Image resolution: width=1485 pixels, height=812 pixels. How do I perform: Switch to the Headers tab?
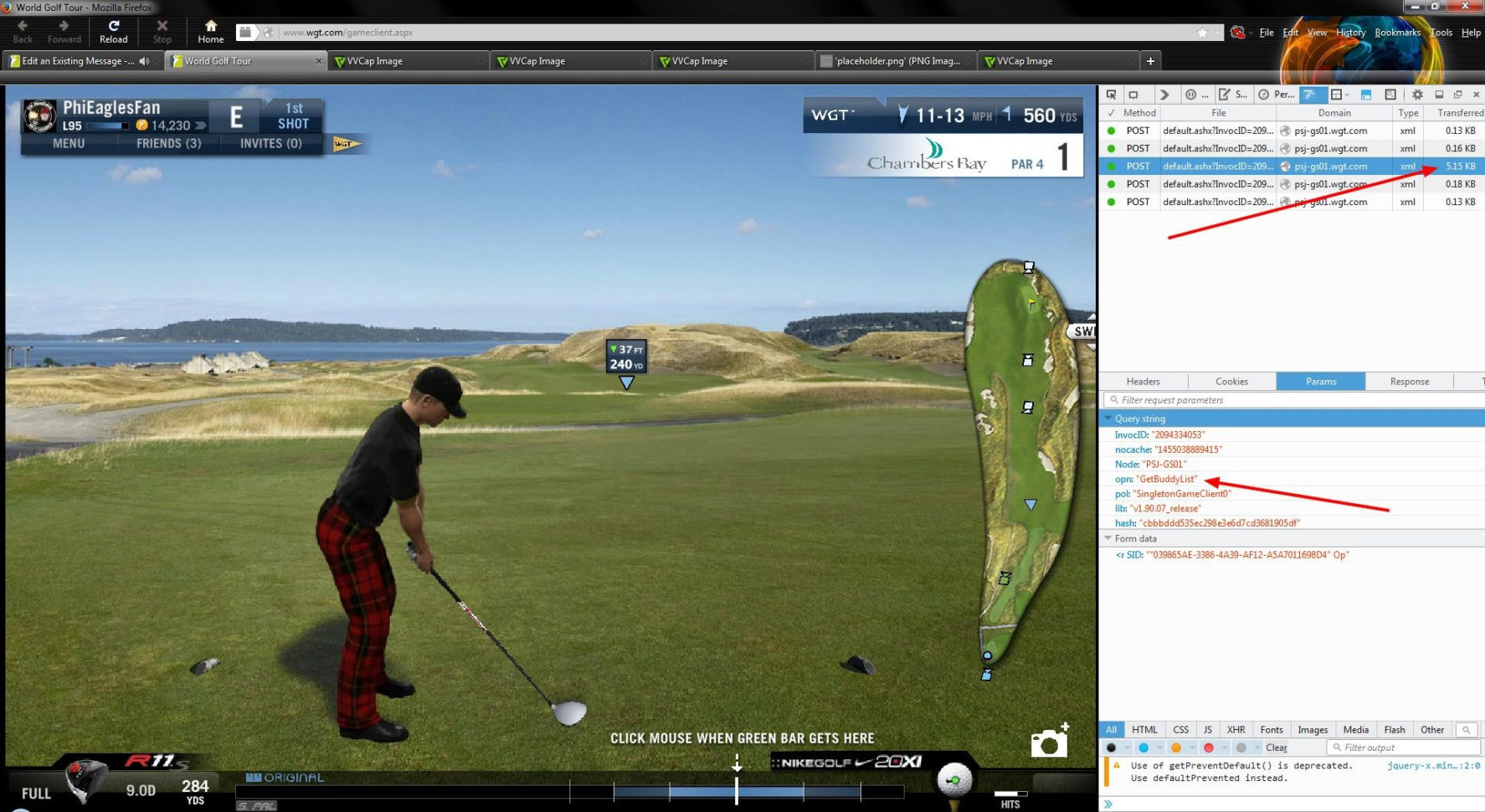point(1143,382)
